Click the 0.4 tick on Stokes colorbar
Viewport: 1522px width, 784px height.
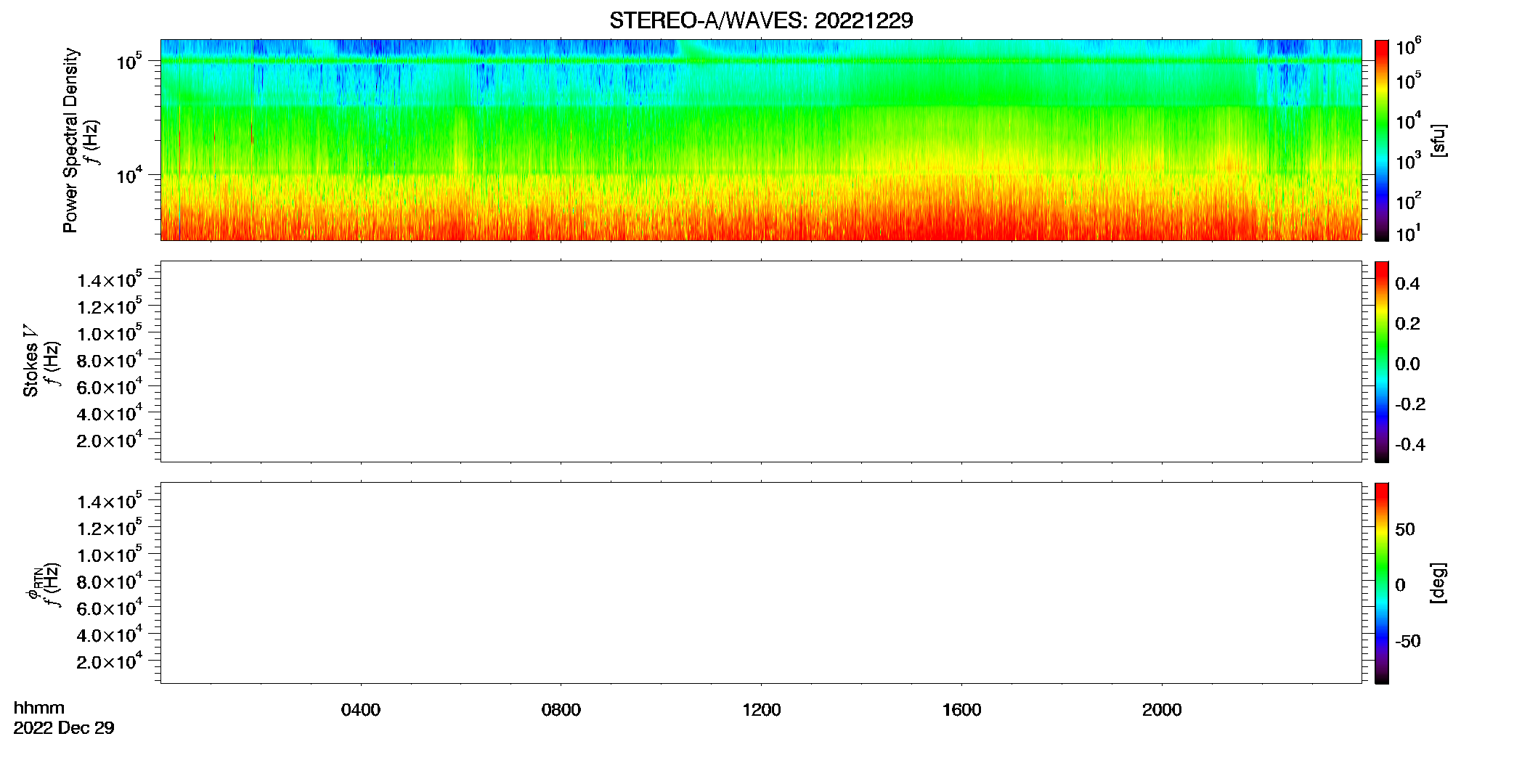[1407, 284]
